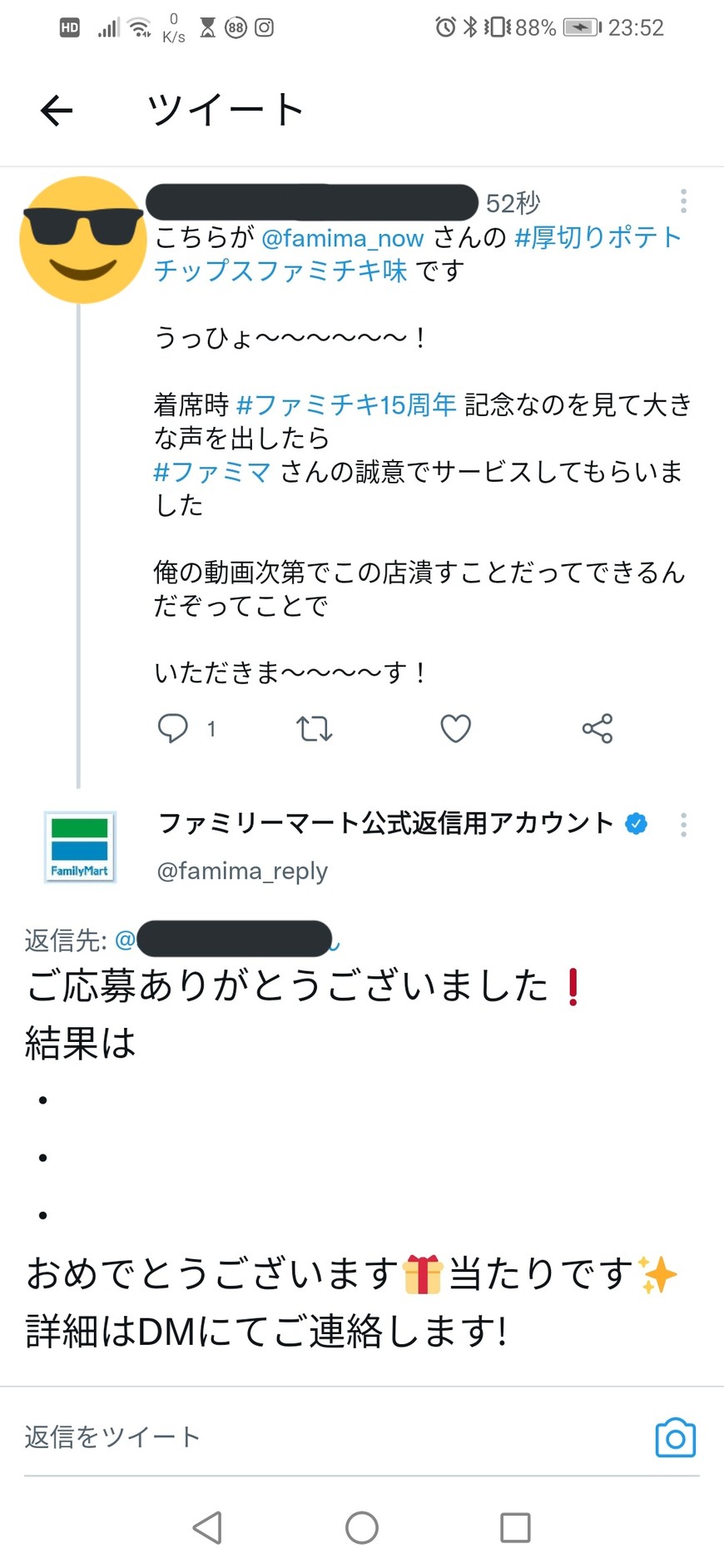
Task: Open reply on the first tweet
Action: click(173, 728)
